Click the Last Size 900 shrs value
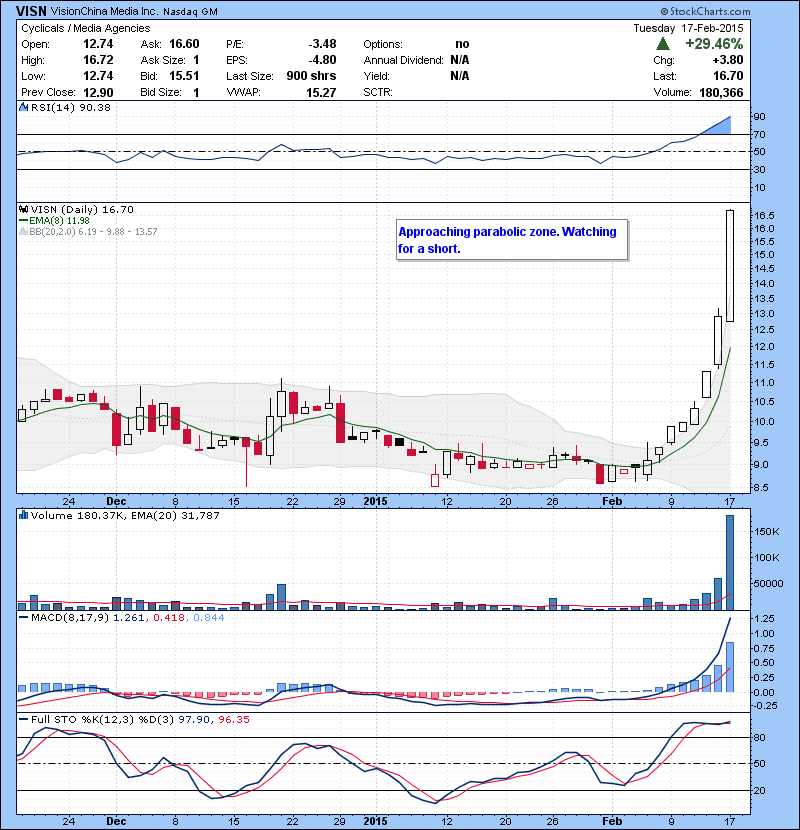 point(311,76)
